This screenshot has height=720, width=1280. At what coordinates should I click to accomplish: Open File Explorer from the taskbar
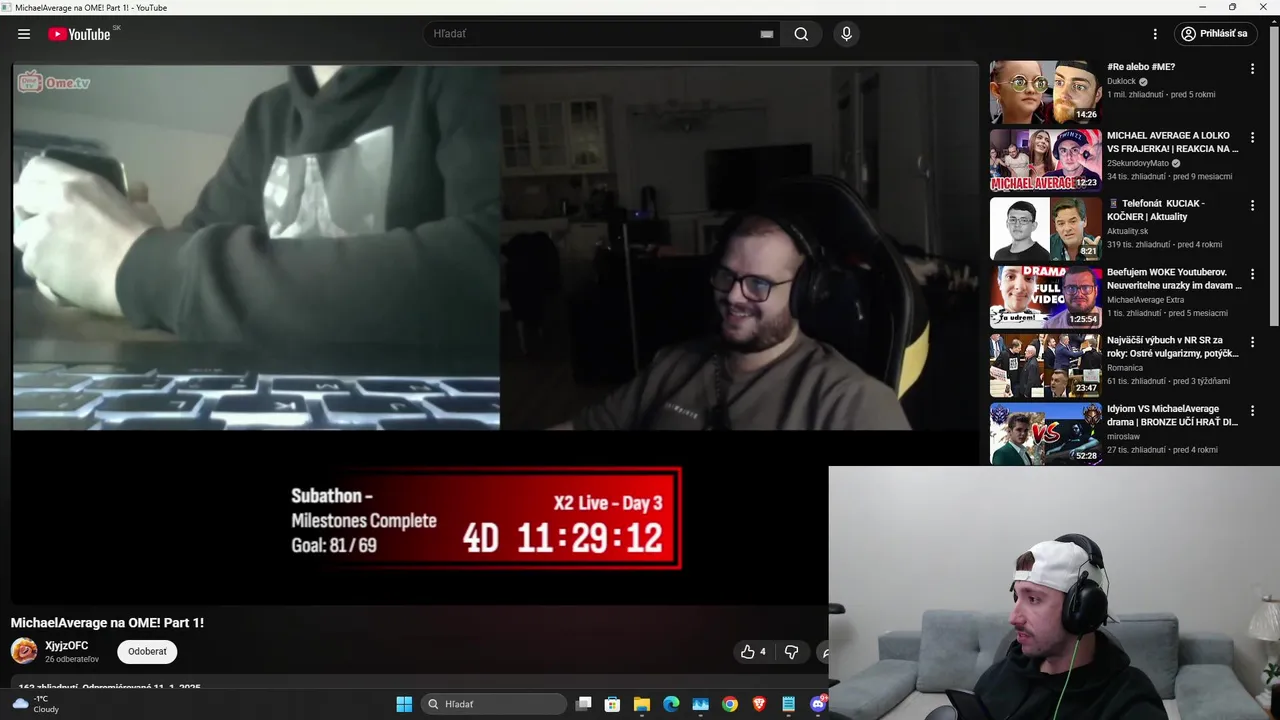[x=642, y=704]
